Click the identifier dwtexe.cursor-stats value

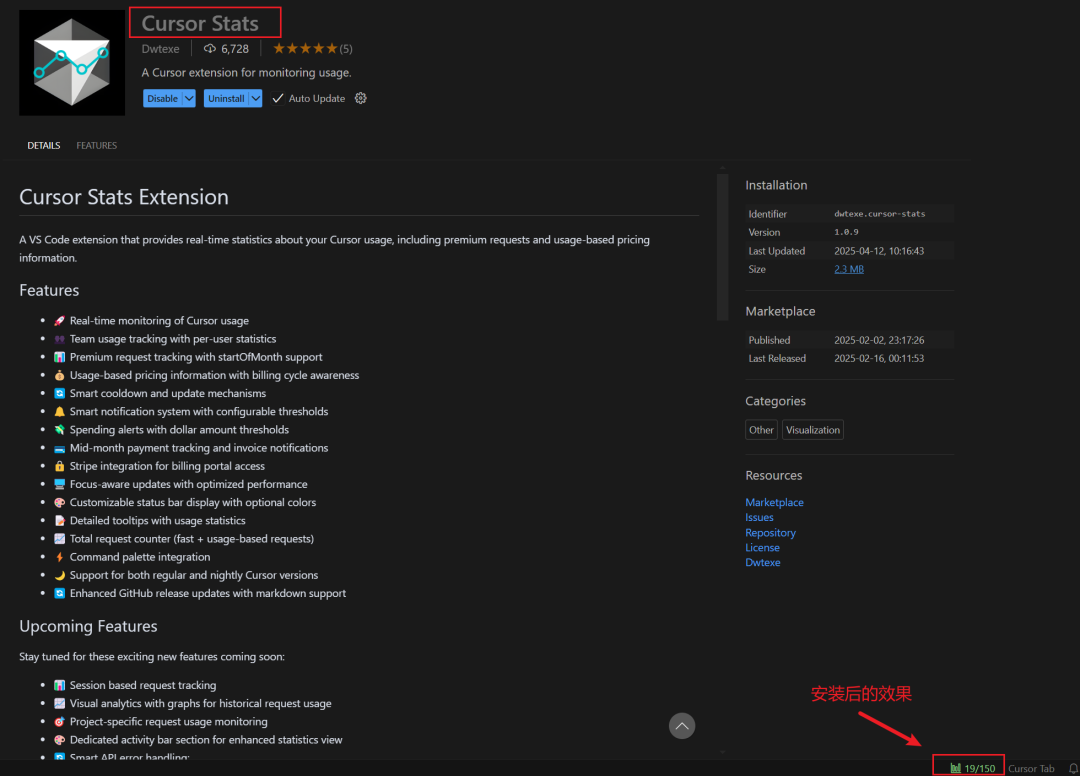(880, 214)
